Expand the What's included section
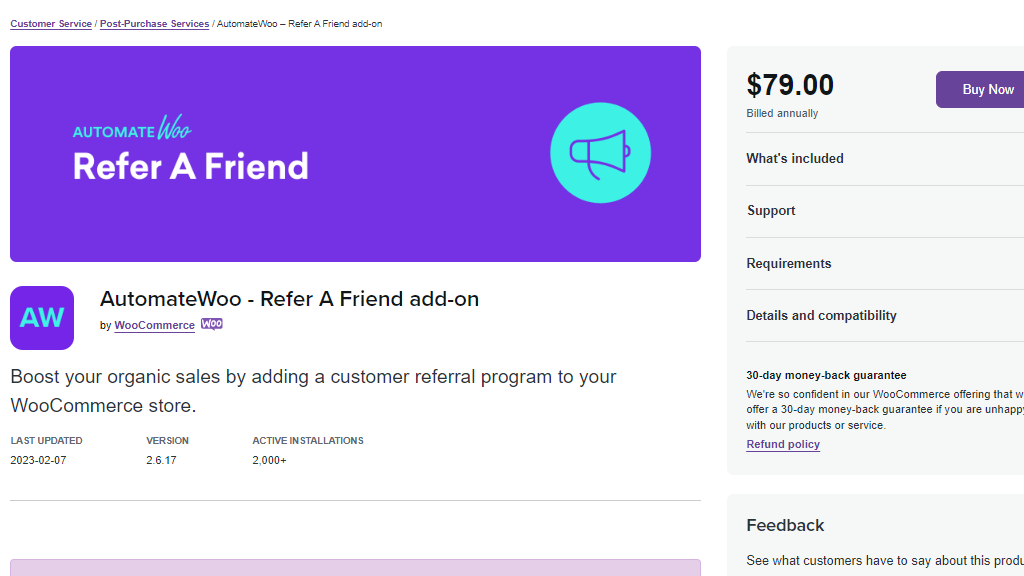Screen dimensions: 1024x576 [795, 158]
